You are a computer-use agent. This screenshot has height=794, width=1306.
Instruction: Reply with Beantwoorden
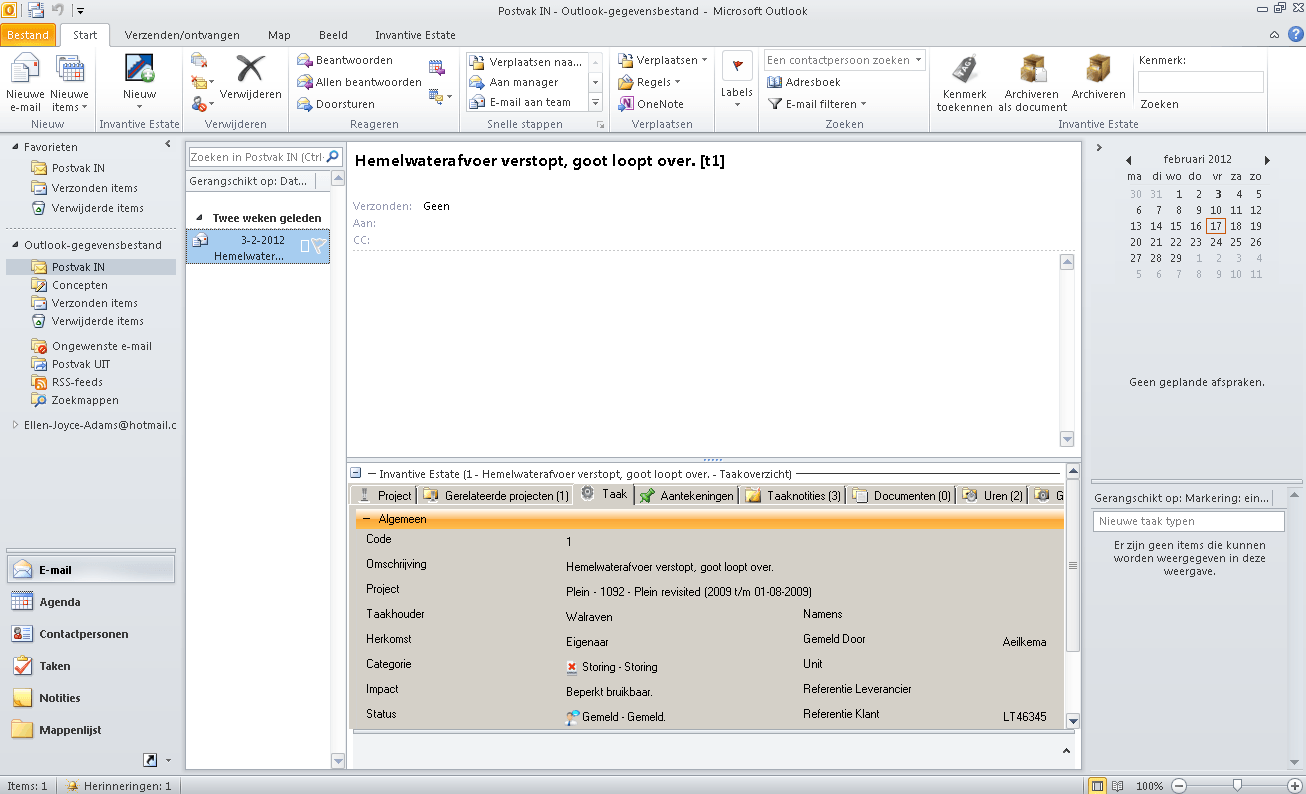point(345,60)
